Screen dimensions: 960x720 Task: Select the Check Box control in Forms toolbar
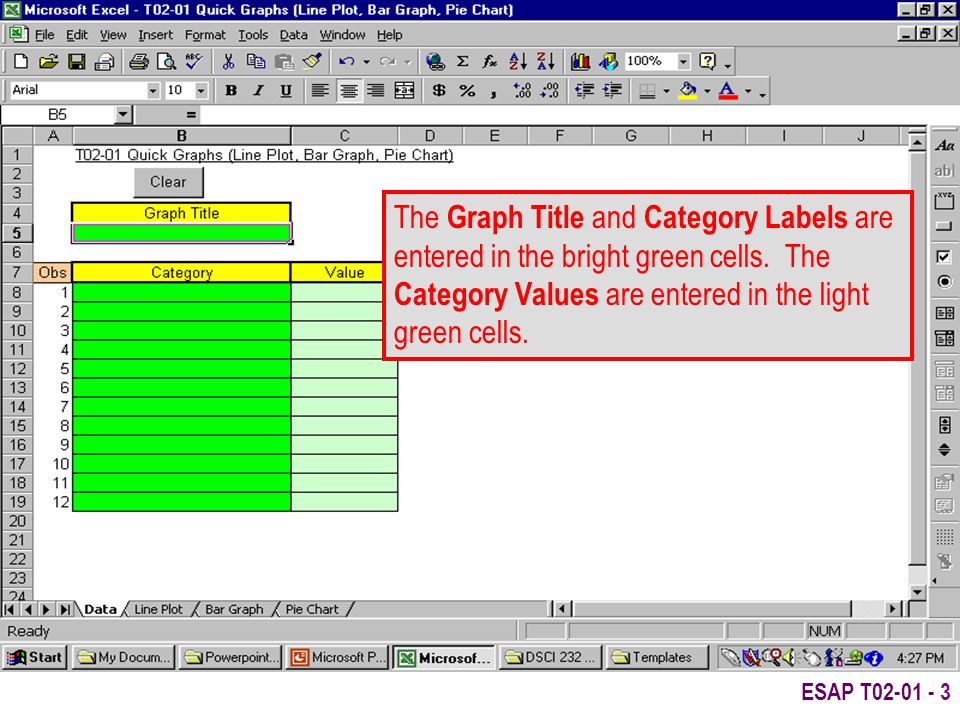(944, 257)
